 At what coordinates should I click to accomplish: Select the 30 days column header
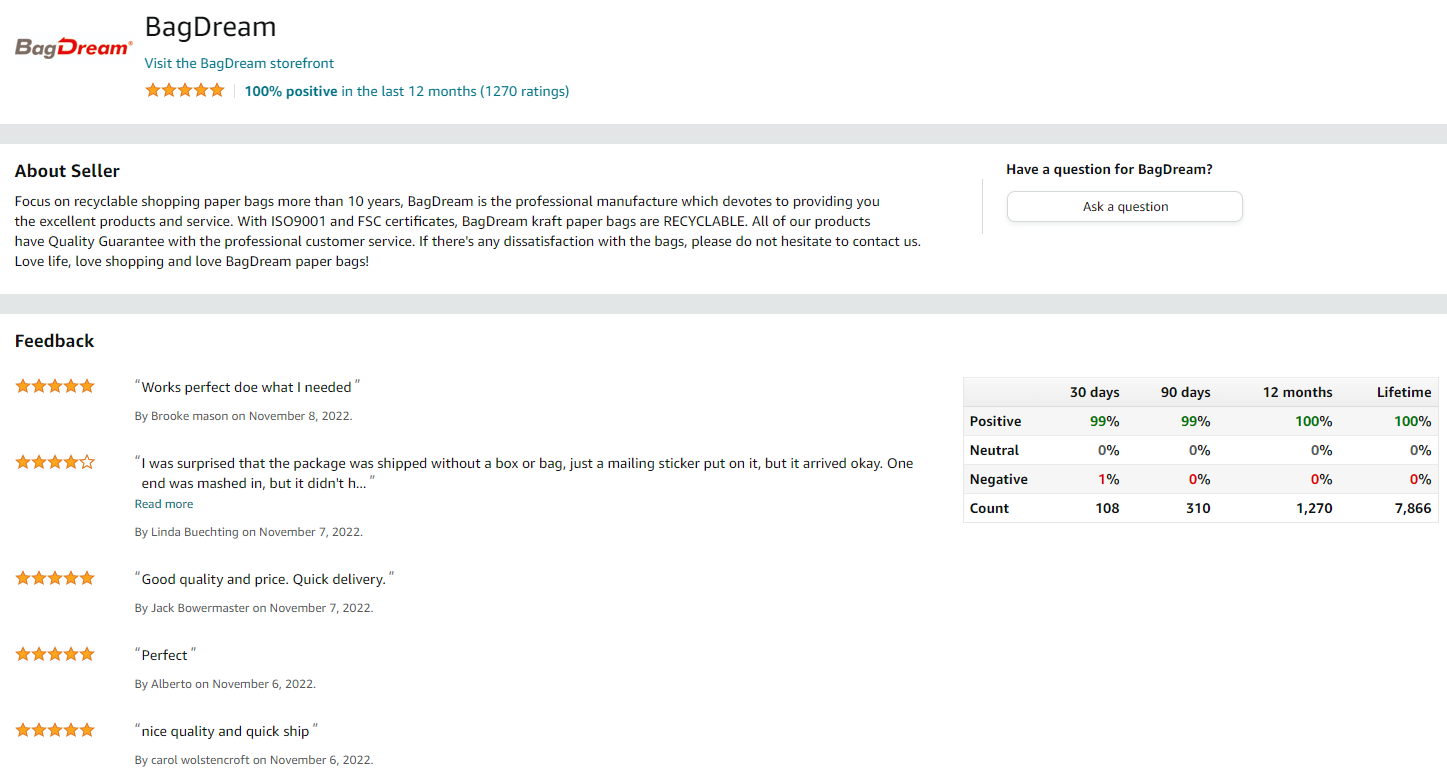coord(1094,392)
